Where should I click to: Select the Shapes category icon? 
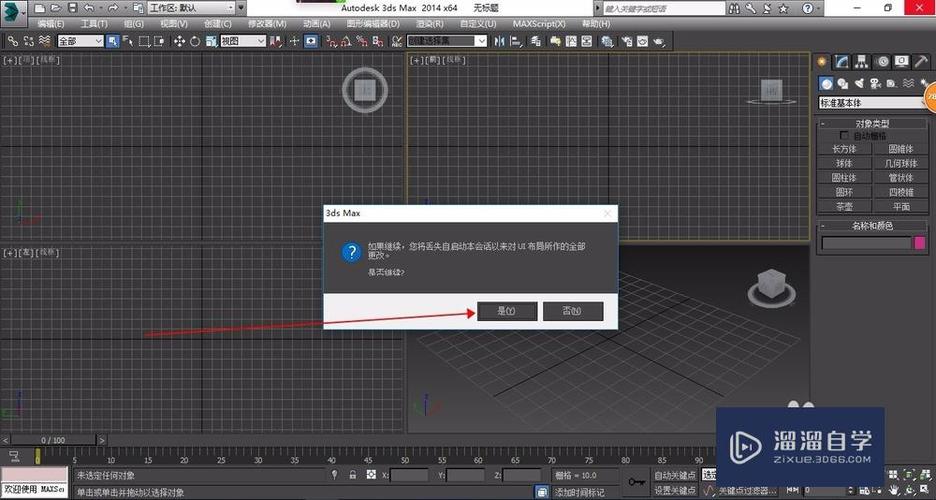click(x=842, y=84)
